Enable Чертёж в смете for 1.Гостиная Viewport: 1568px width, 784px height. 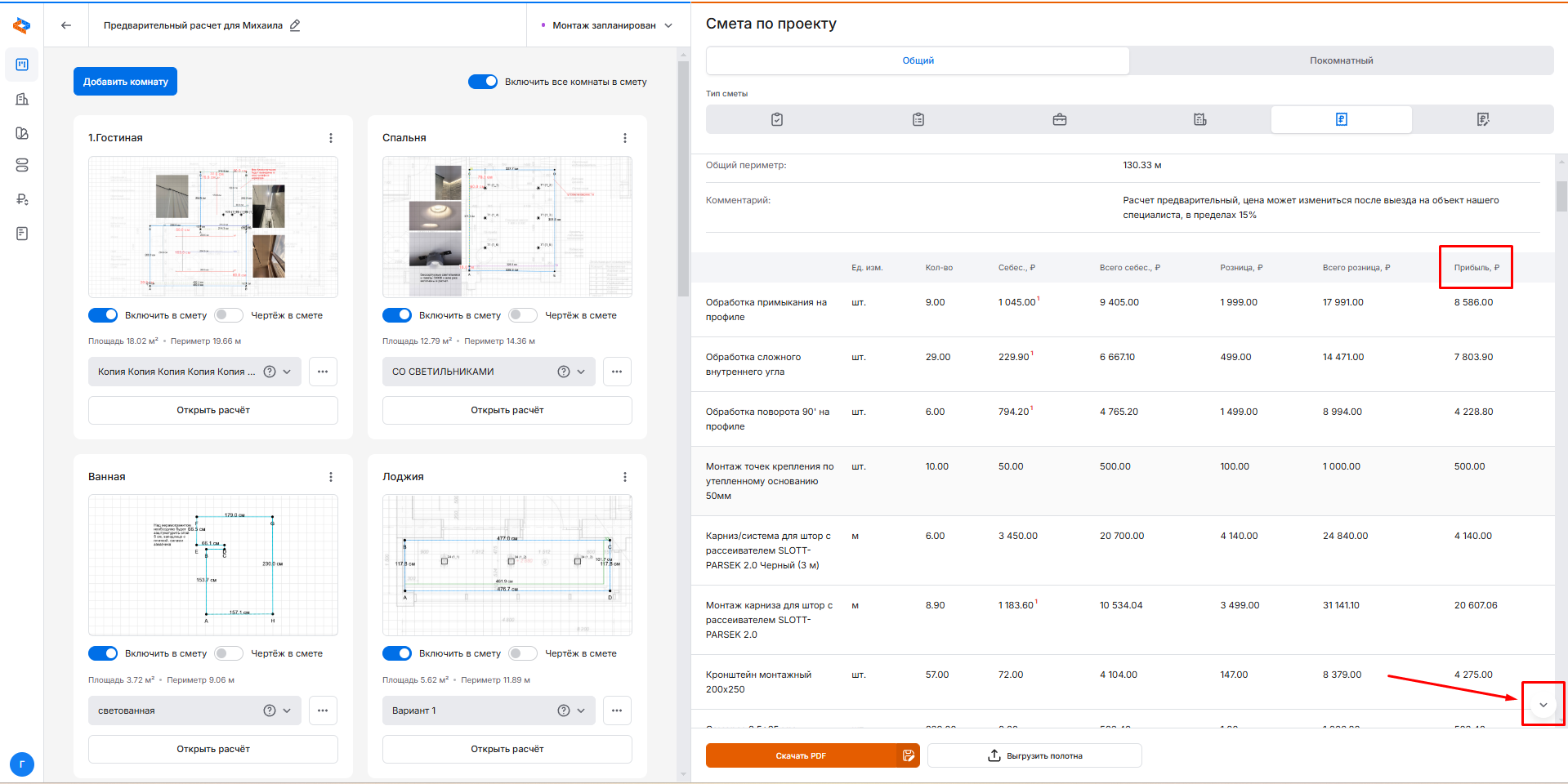tap(229, 315)
